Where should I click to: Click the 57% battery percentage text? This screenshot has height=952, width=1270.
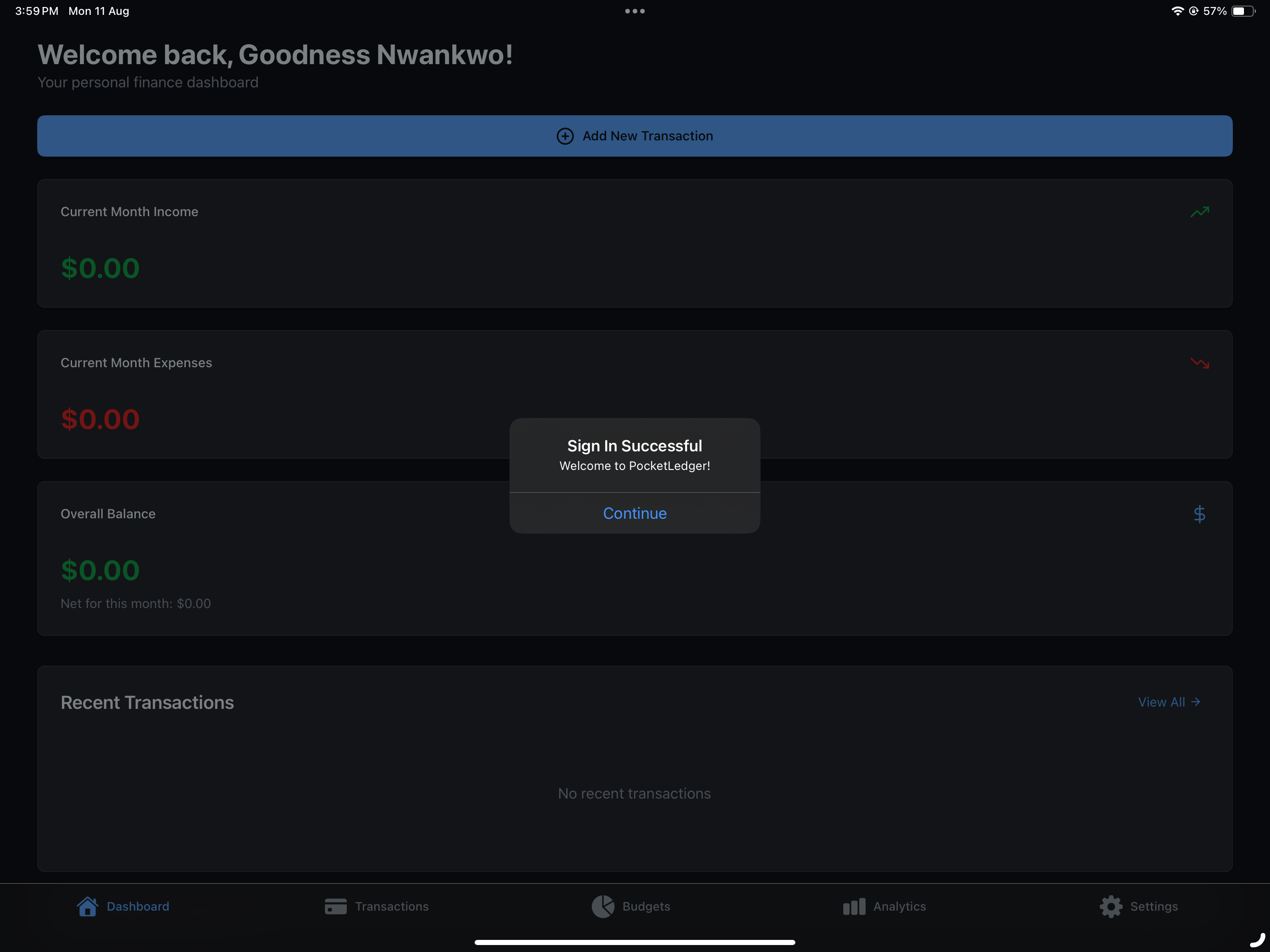click(x=1215, y=11)
